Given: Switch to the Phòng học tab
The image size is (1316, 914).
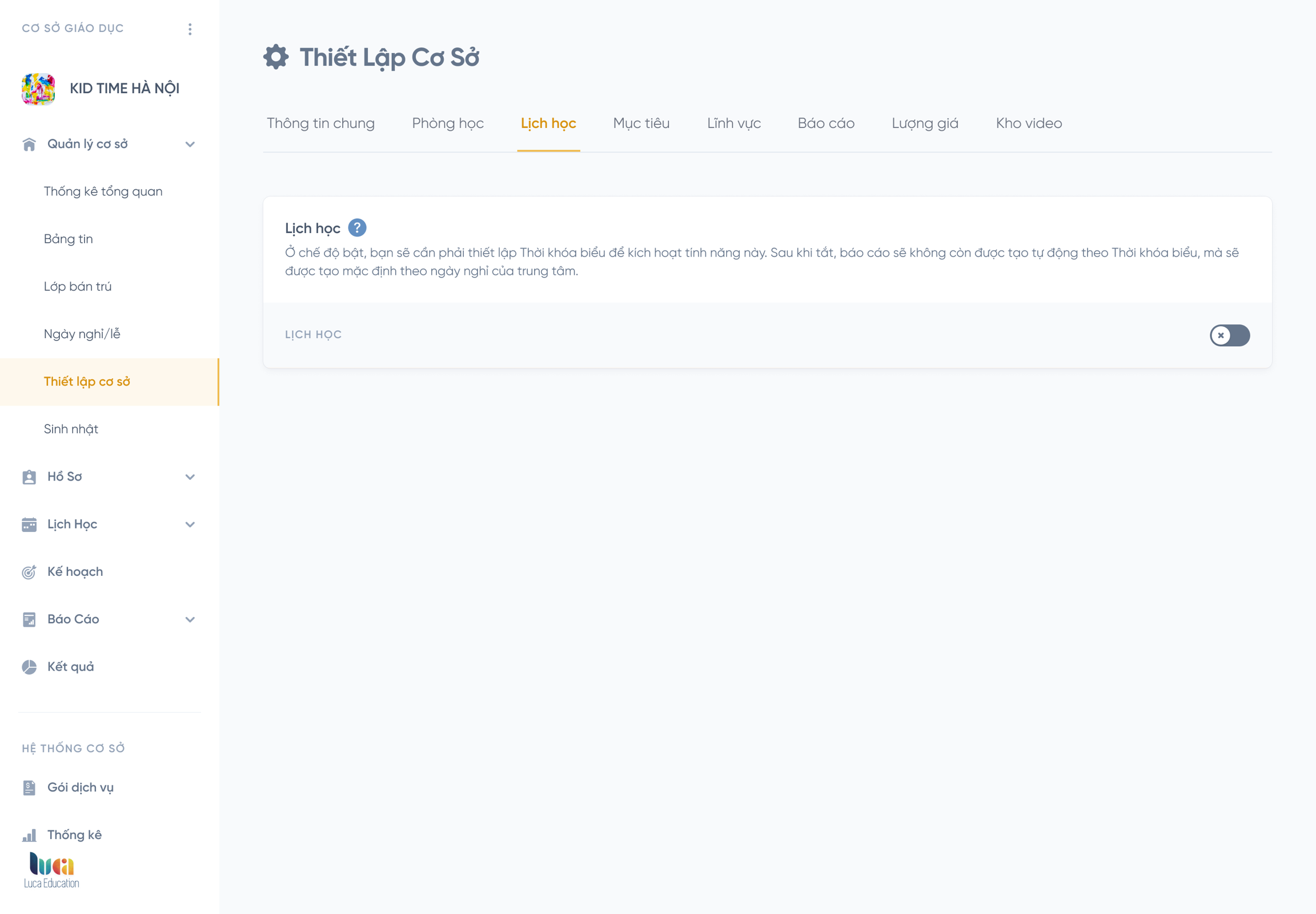Looking at the screenshot, I should coord(448,123).
